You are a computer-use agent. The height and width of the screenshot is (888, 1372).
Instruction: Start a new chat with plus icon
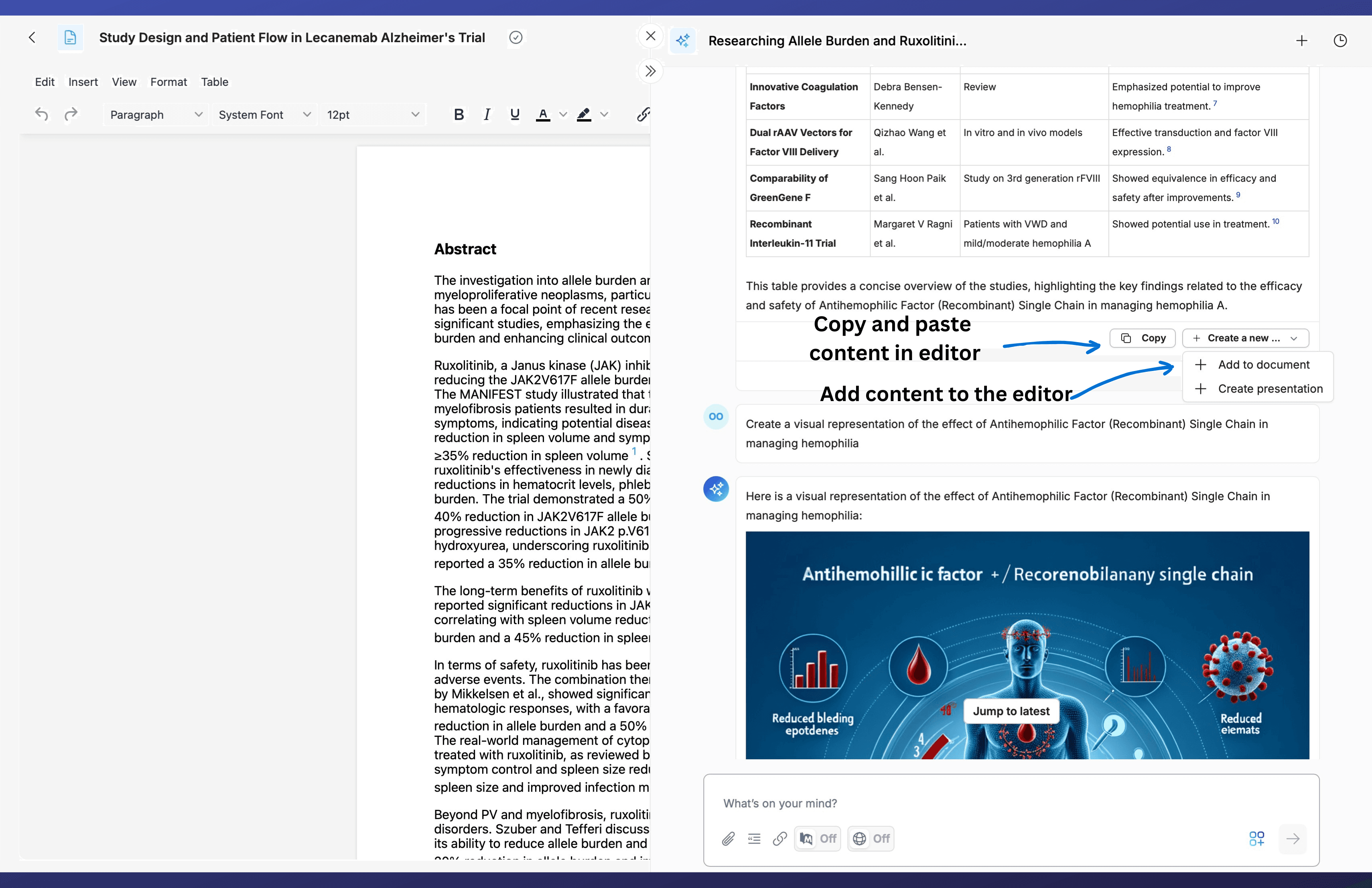coord(1301,41)
